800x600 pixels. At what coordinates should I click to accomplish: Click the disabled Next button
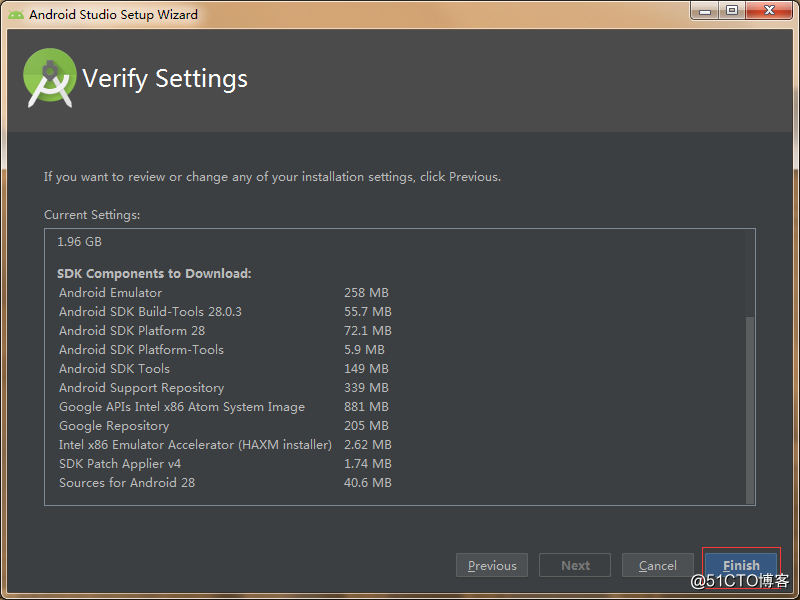click(x=575, y=565)
